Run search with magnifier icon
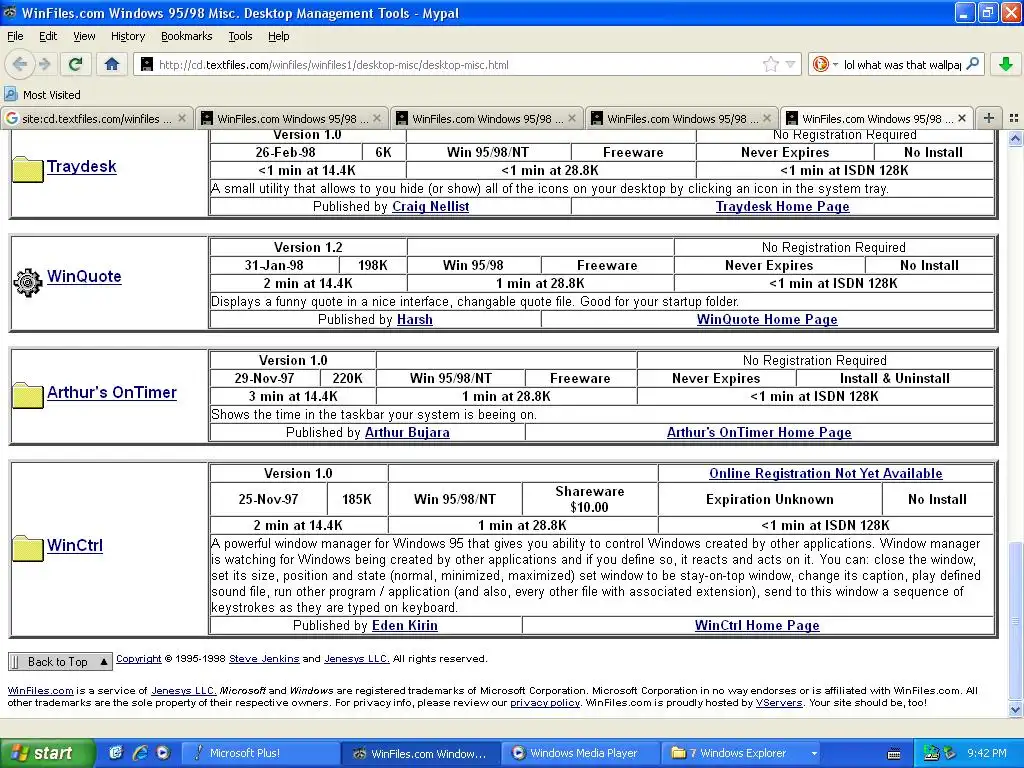 point(972,64)
